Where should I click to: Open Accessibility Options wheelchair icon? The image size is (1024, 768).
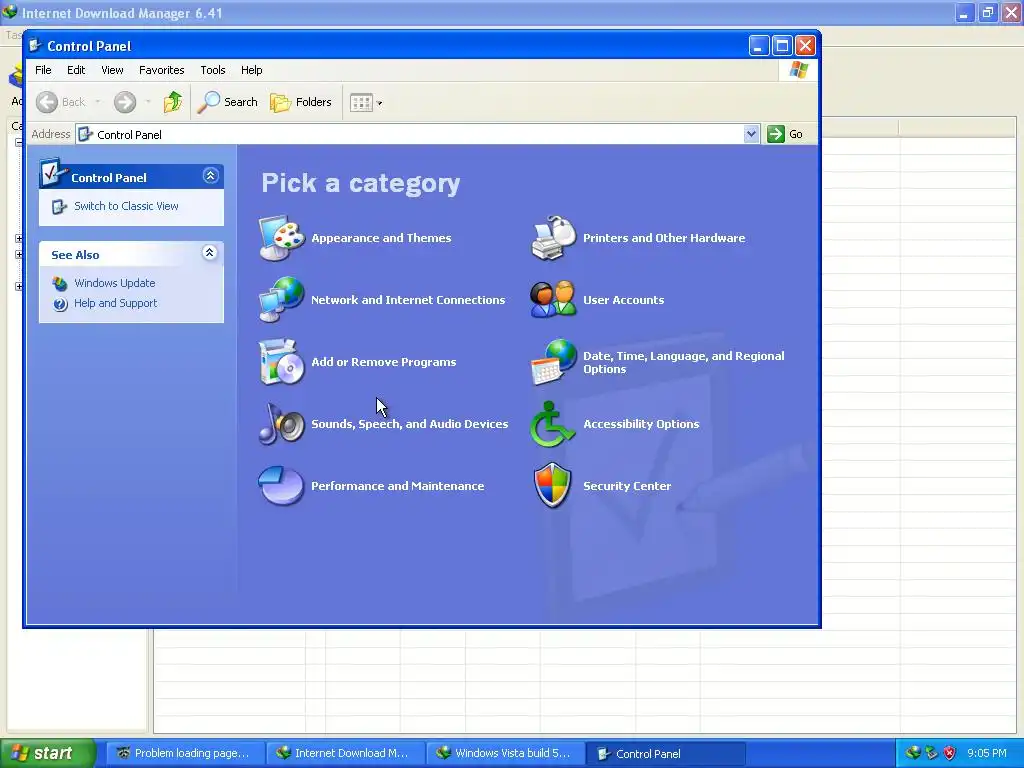[x=553, y=424]
